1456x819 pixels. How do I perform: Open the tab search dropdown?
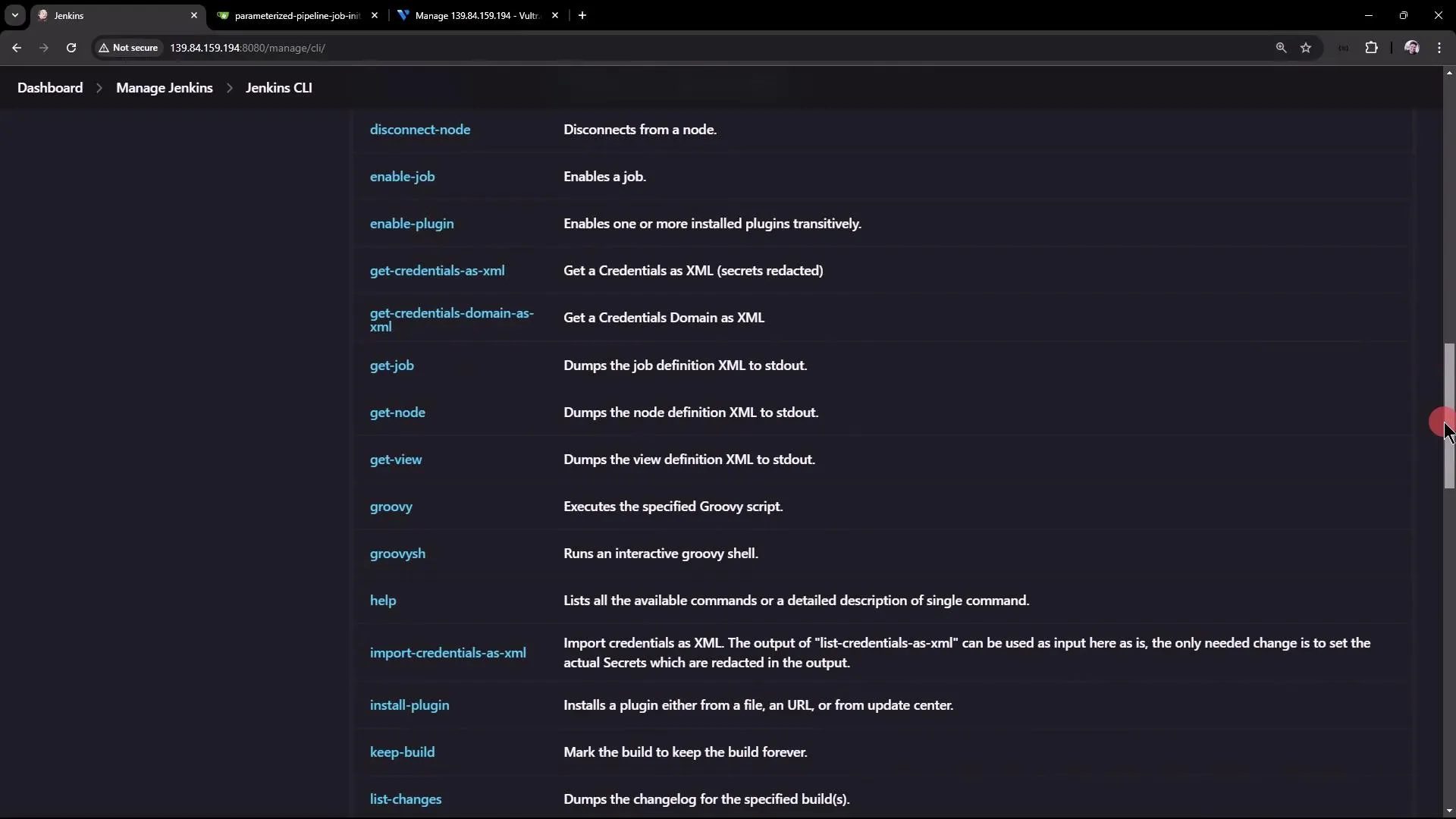click(14, 15)
